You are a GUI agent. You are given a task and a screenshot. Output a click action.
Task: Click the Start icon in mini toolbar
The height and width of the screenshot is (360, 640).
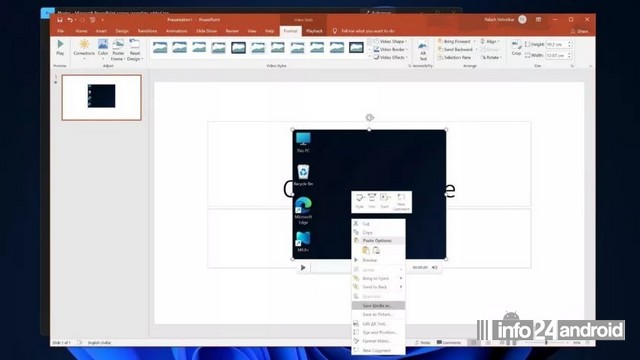coord(384,202)
